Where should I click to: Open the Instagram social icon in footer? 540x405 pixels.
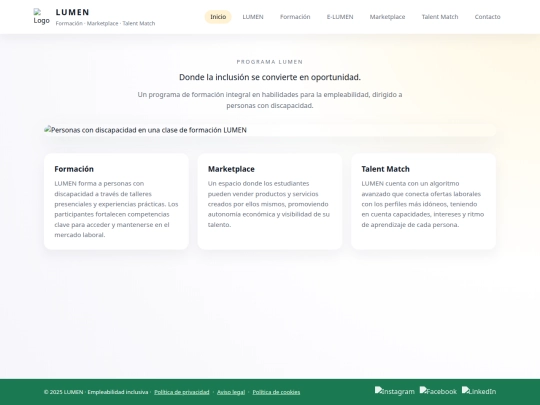[x=395, y=391]
